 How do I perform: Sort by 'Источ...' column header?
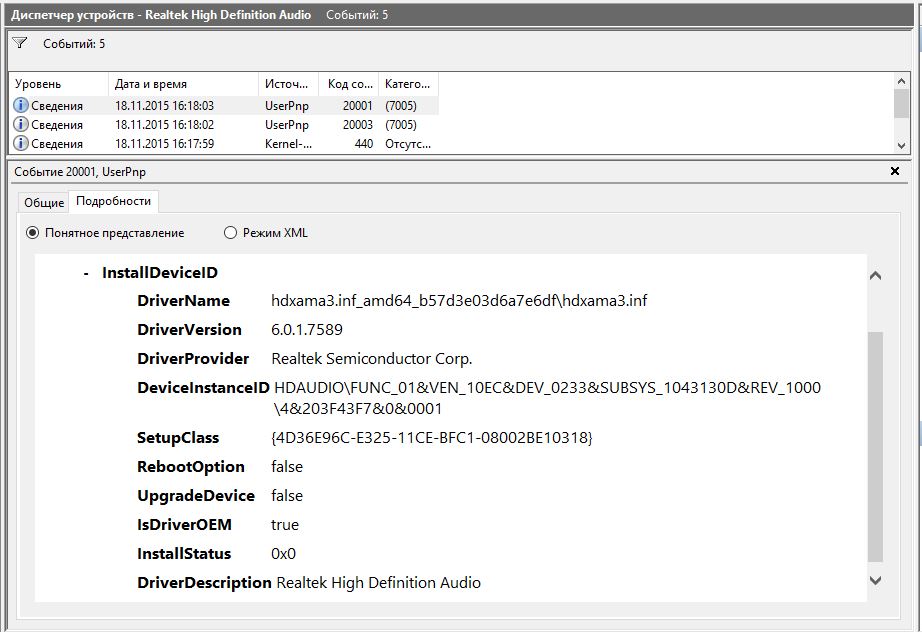288,84
